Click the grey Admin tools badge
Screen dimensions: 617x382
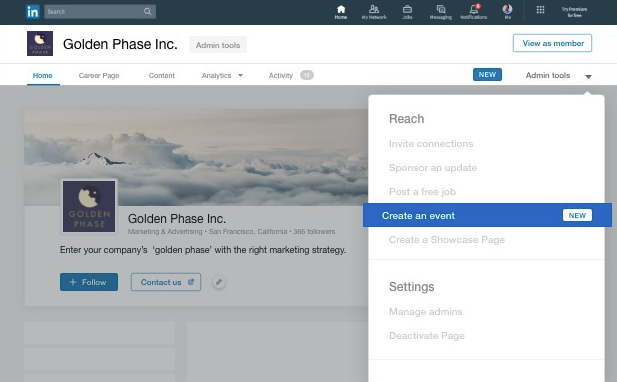coord(218,45)
